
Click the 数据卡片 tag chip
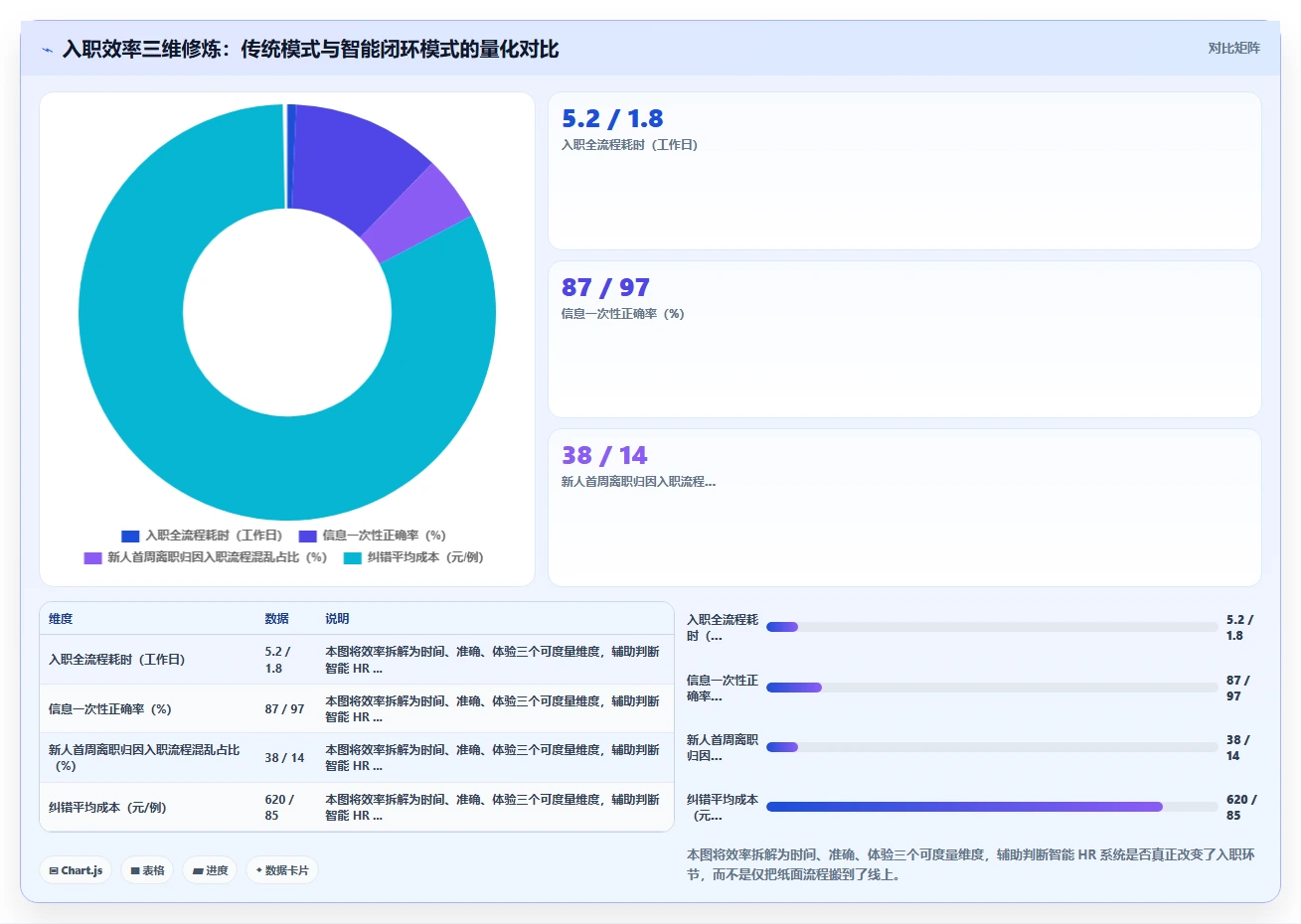click(x=282, y=870)
